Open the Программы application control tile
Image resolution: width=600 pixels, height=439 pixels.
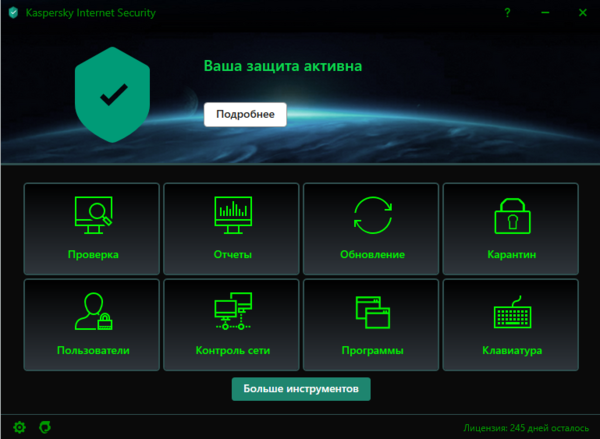(x=371, y=325)
